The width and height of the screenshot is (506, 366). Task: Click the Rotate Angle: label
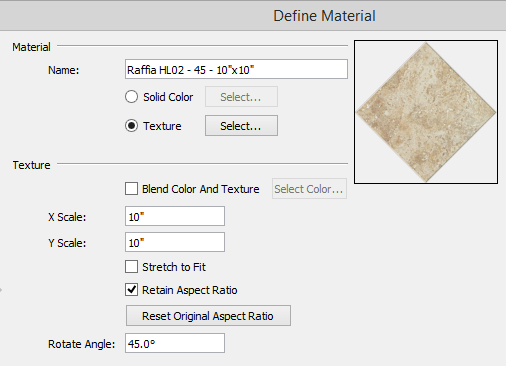coord(81,344)
